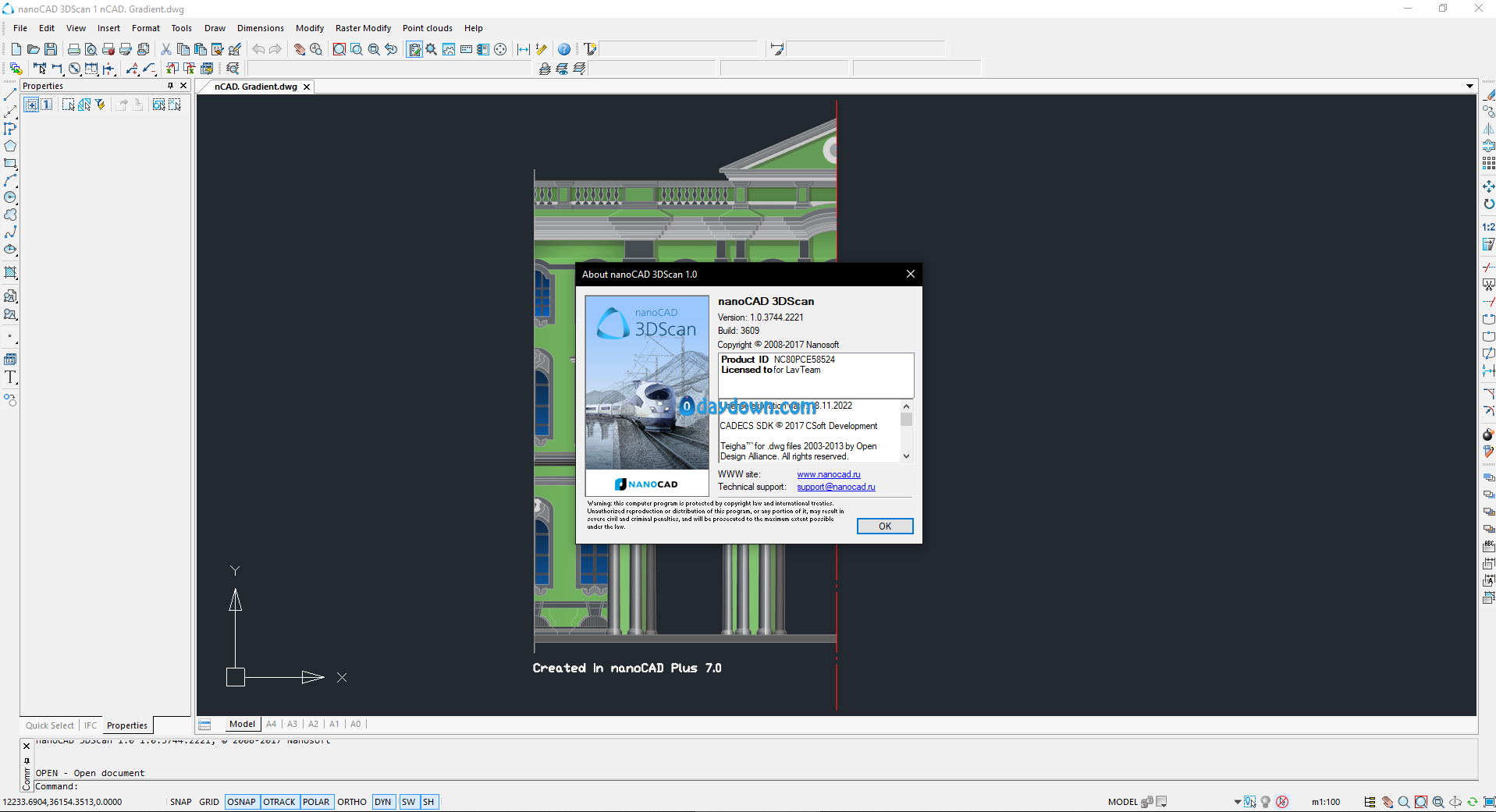
Task: Select the Spline draw tool
Action: pyautogui.click(x=10, y=232)
